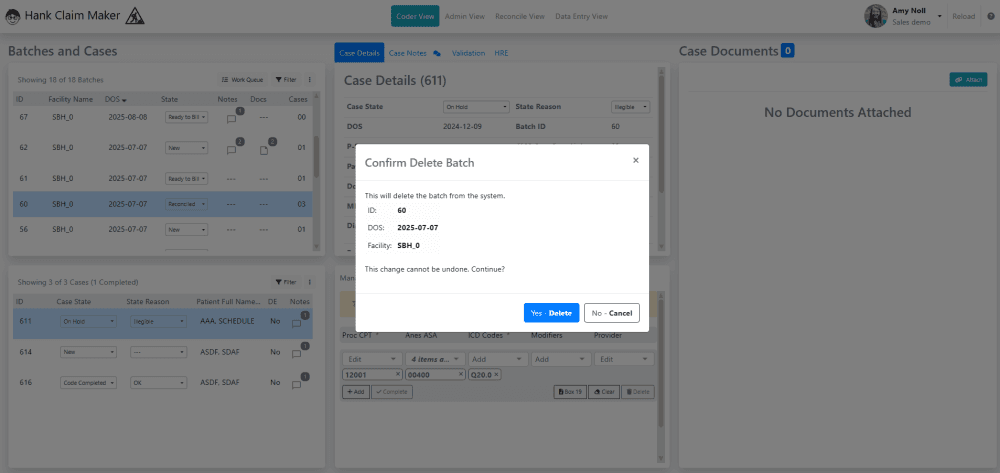This screenshot has height=473, width=1000.
Task: Open State dropdown for batch 62
Action: pos(186,148)
